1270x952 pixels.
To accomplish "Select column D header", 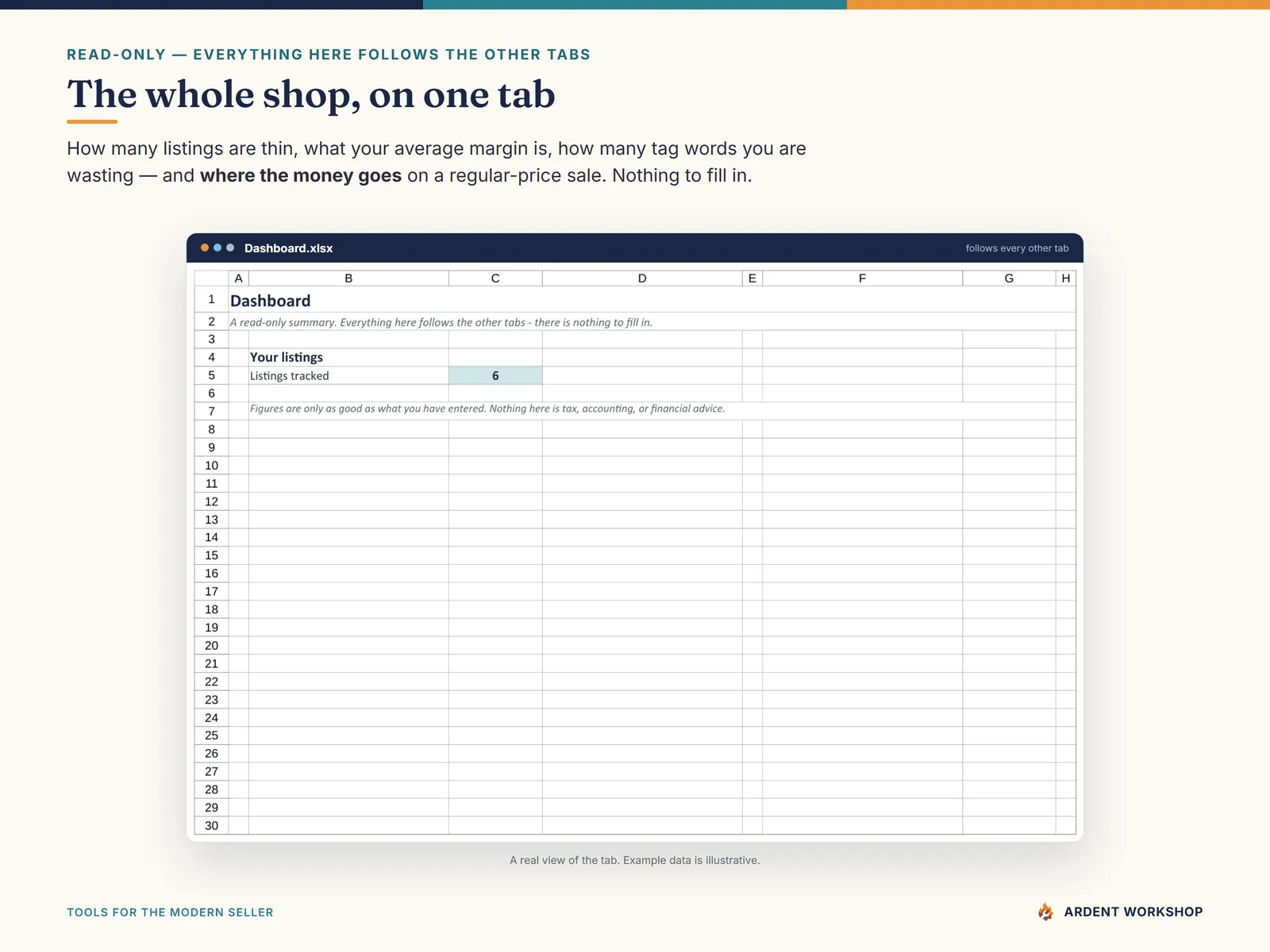I will point(642,278).
